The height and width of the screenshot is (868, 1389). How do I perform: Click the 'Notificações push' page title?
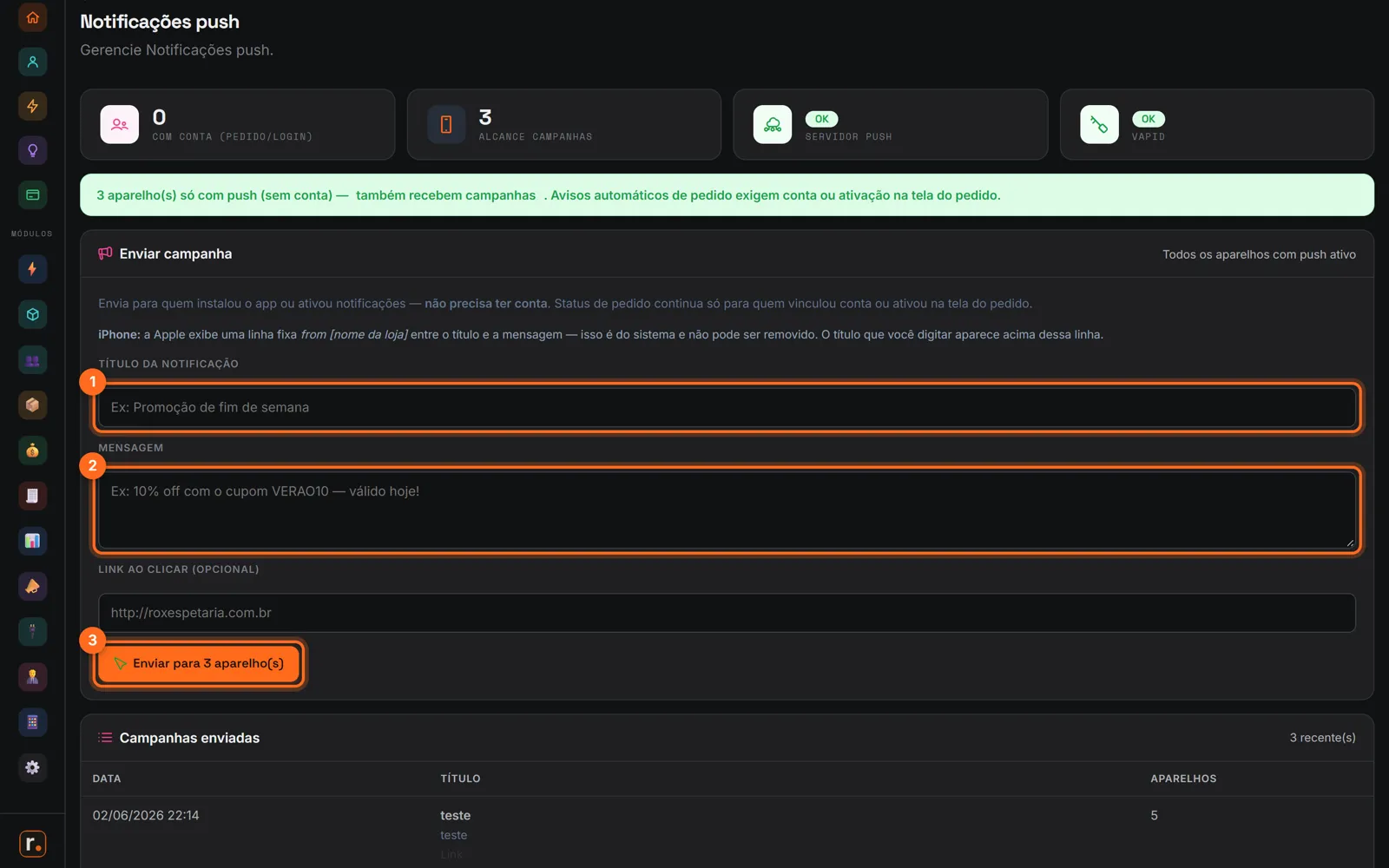coord(160,22)
